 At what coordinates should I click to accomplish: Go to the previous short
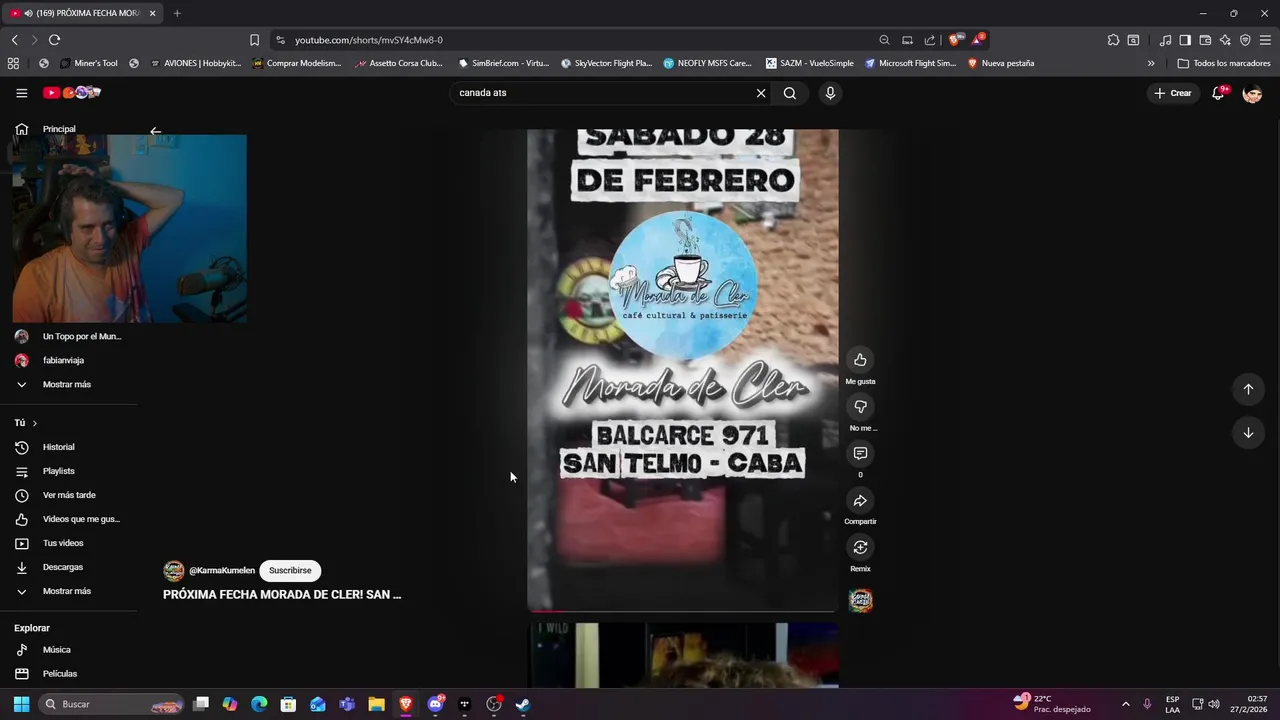coord(1248,389)
